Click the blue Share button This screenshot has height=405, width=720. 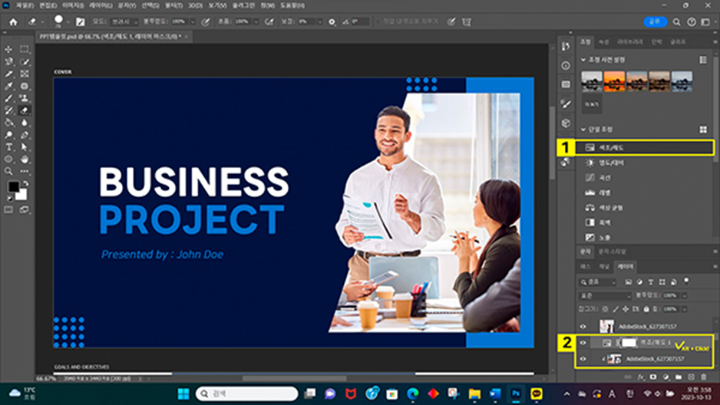(657, 20)
